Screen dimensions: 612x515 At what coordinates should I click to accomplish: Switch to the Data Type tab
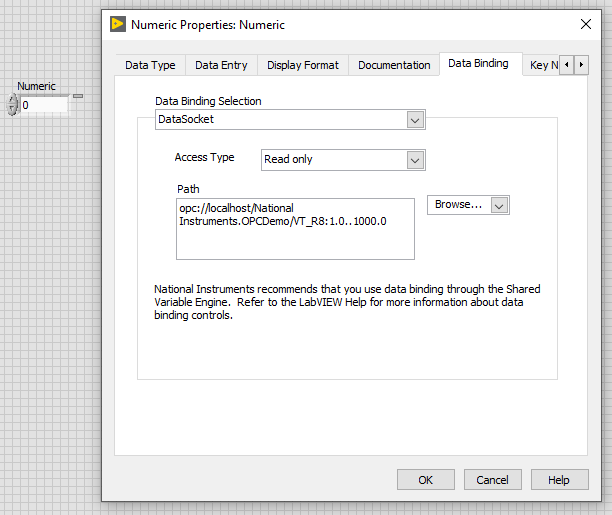pos(150,65)
